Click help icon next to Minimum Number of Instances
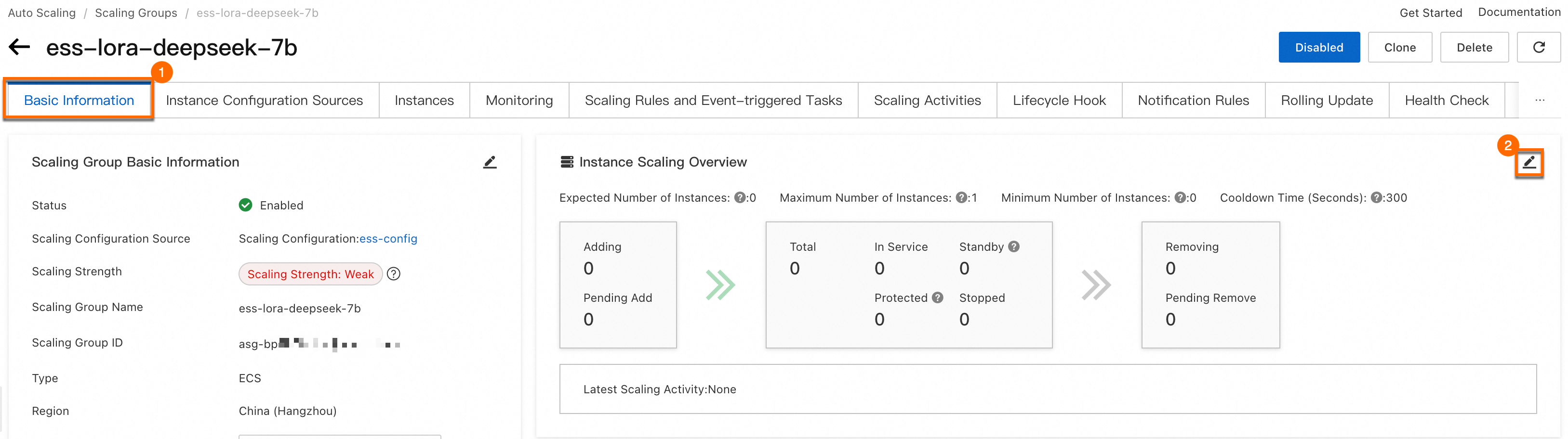Viewport: 1568px width, 439px height. tap(1180, 198)
